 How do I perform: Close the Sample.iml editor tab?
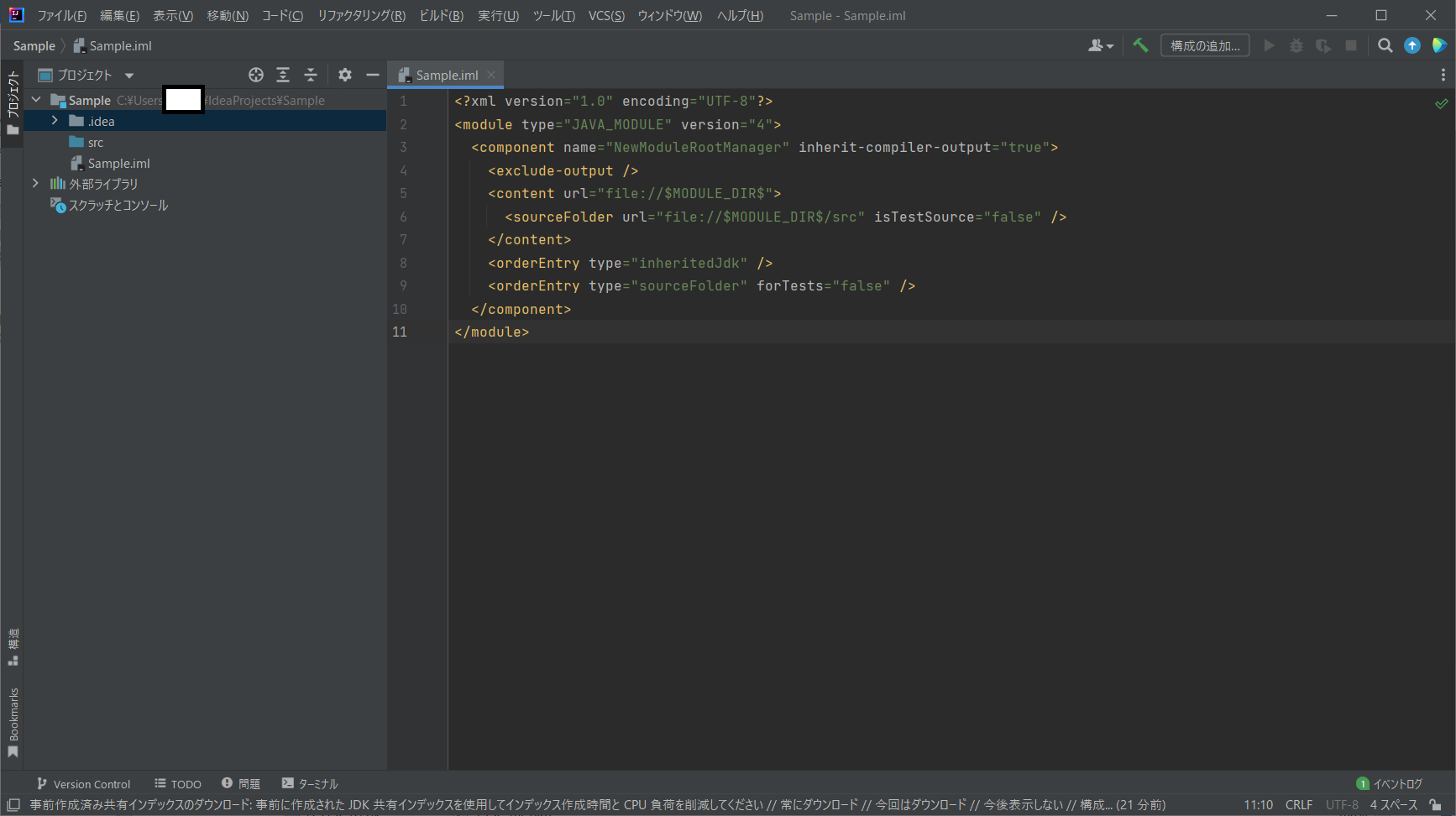pos(491,75)
